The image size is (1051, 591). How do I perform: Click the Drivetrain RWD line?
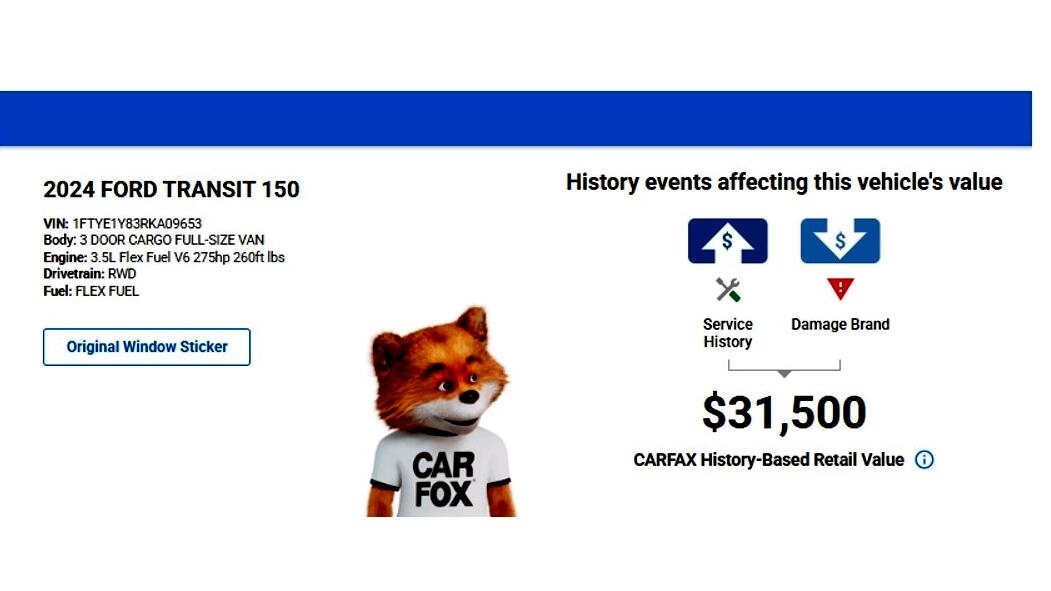pyautogui.click(x=89, y=274)
